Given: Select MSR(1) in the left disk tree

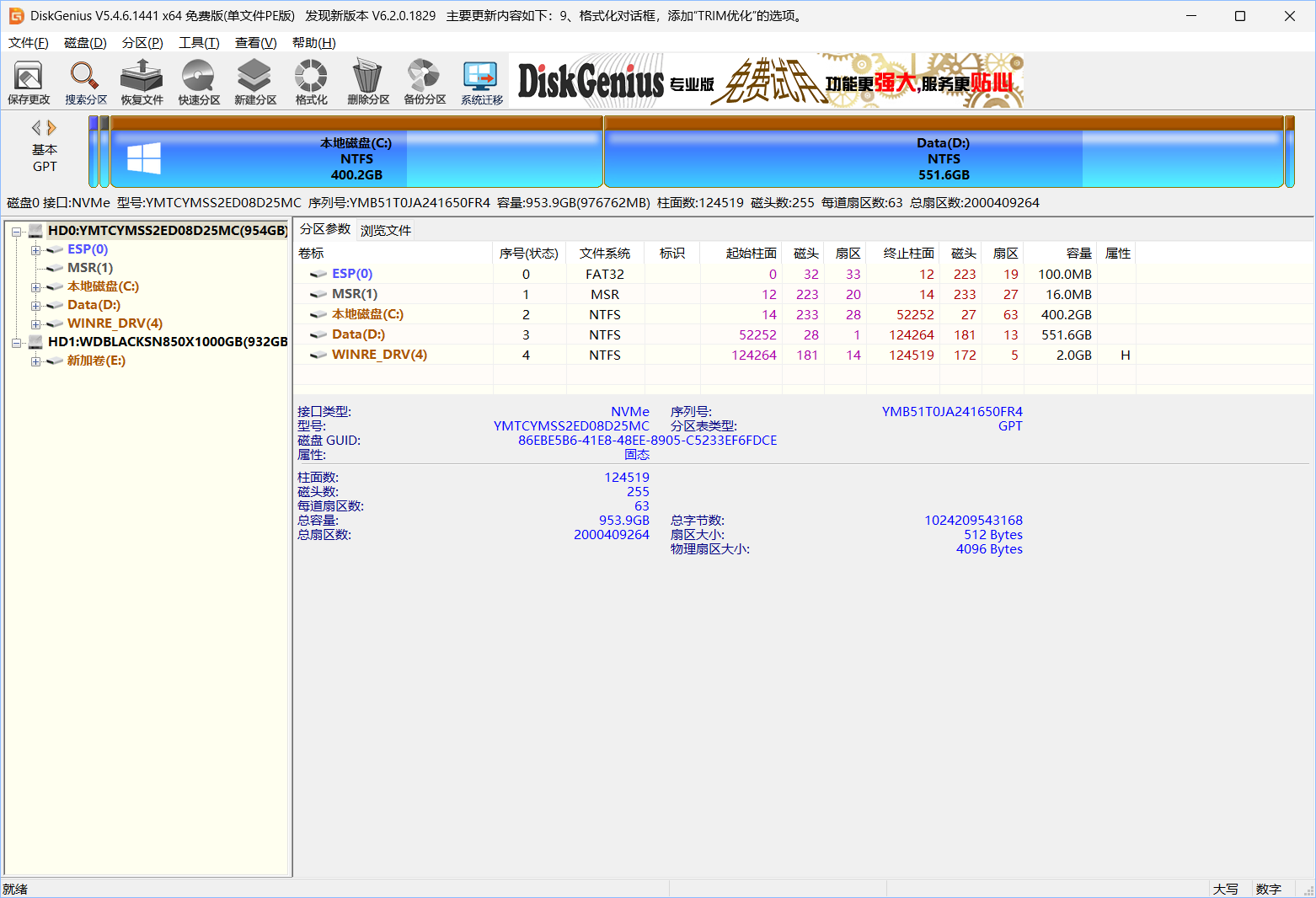Looking at the screenshot, I should pyautogui.click(x=90, y=268).
